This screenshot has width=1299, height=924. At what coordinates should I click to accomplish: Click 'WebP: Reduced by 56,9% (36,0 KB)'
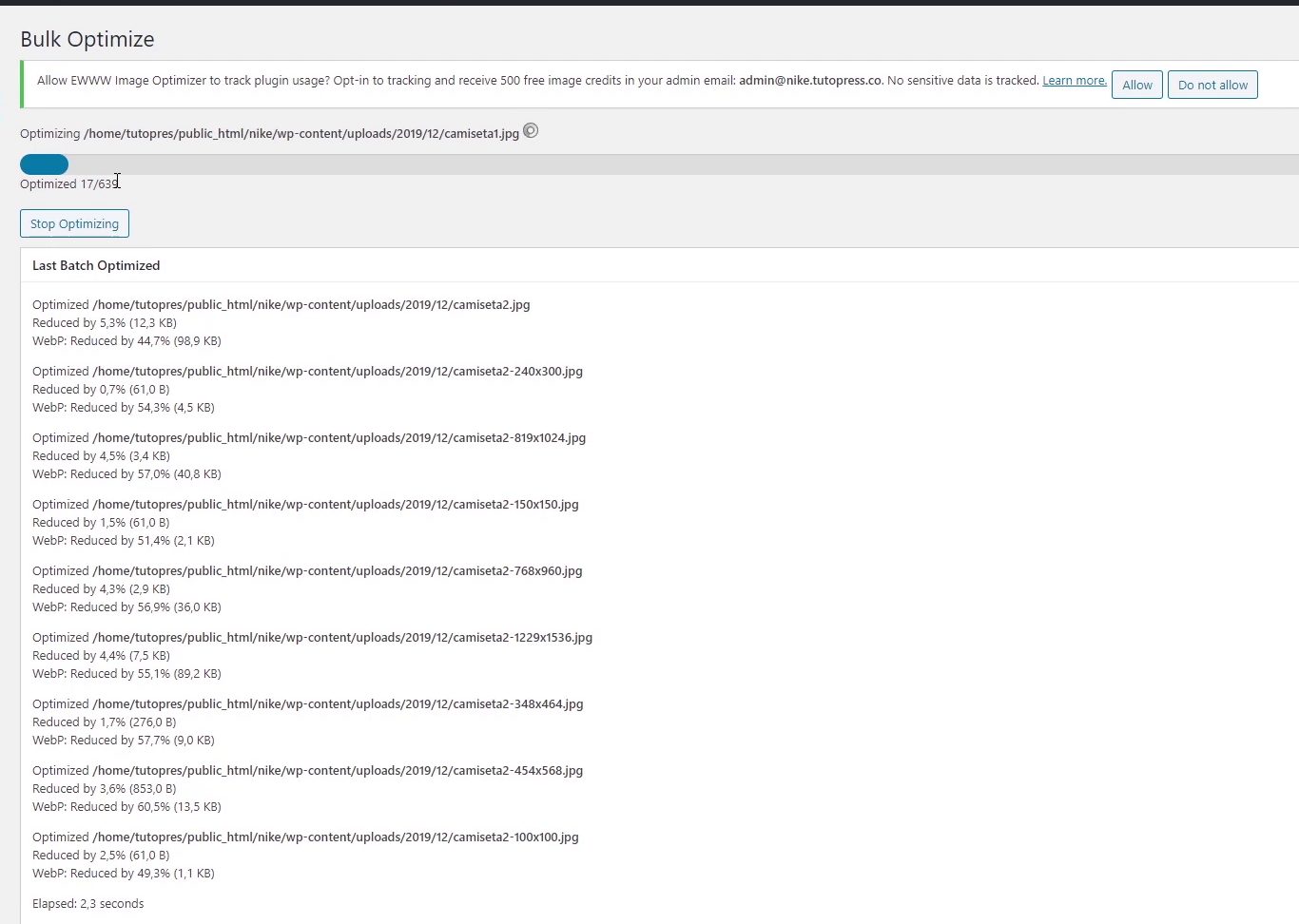point(126,607)
